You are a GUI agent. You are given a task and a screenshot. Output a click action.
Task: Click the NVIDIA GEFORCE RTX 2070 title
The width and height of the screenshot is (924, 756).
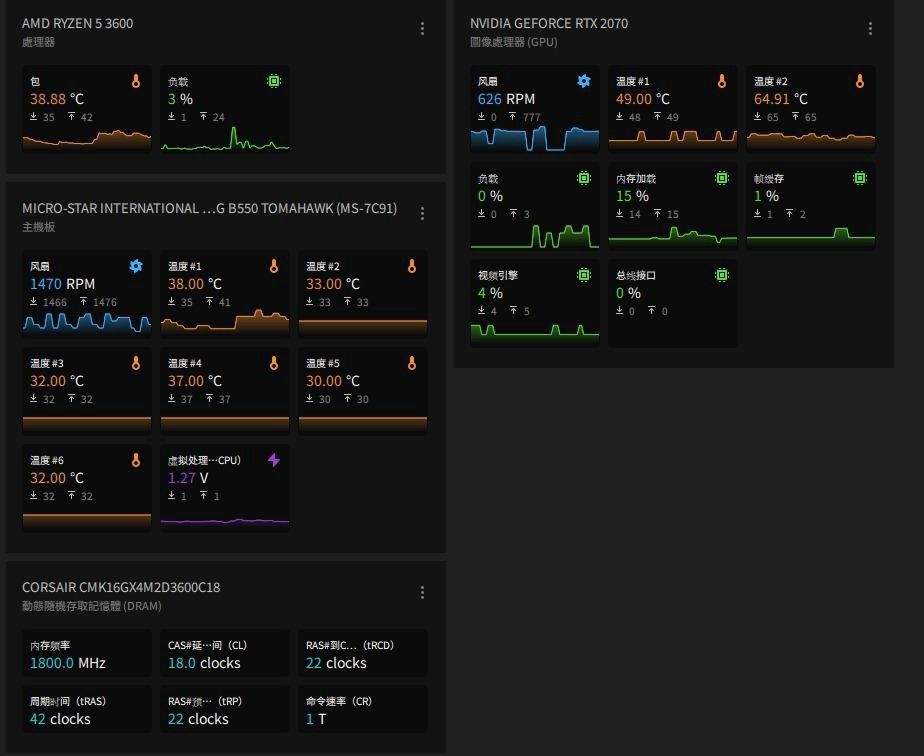click(x=549, y=24)
